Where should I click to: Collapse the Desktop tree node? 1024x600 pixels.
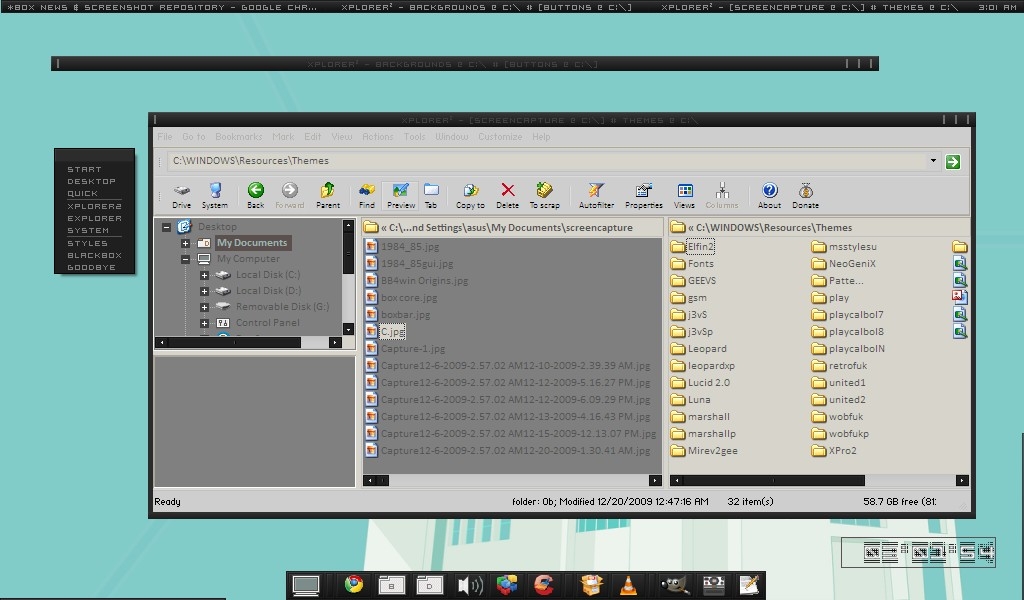point(167,227)
